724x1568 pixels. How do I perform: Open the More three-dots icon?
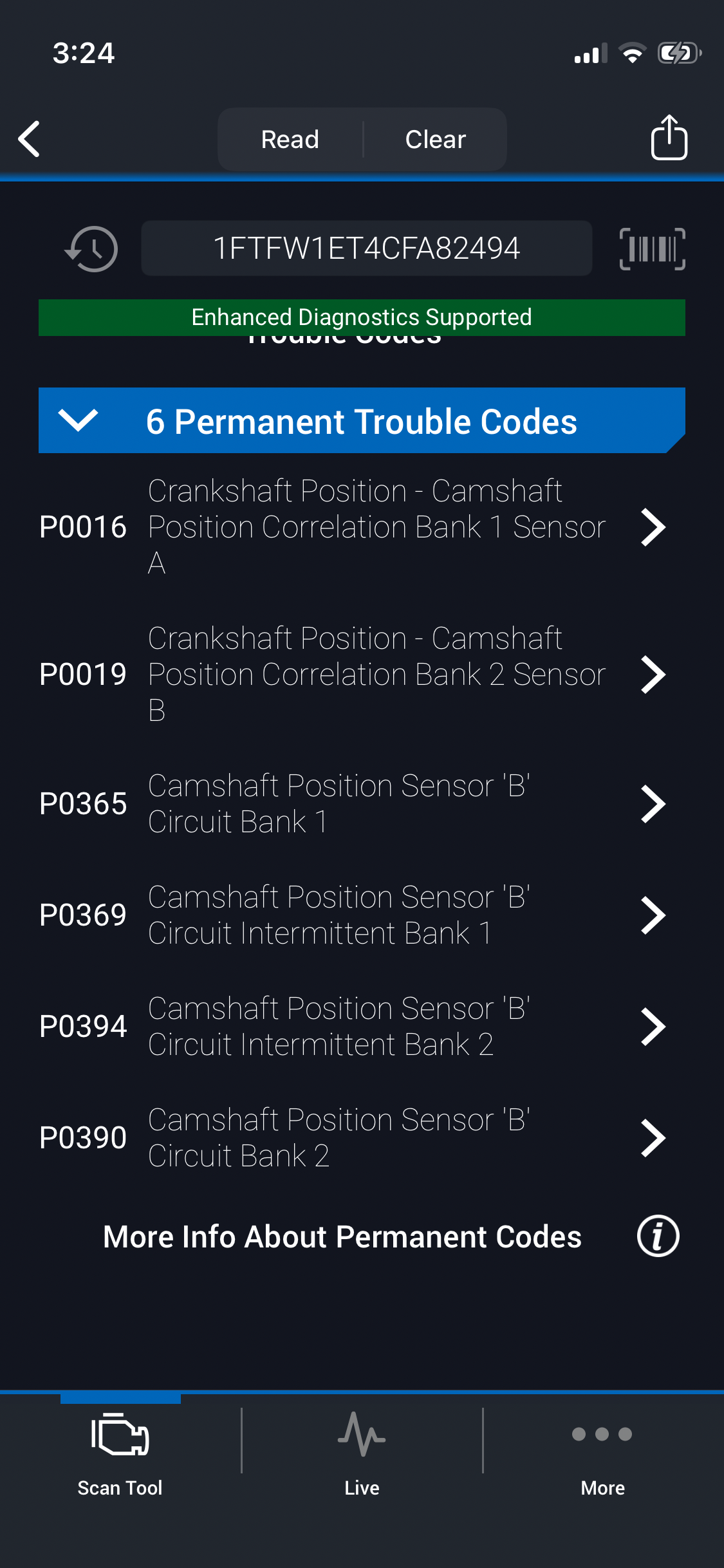(602, 1434)
